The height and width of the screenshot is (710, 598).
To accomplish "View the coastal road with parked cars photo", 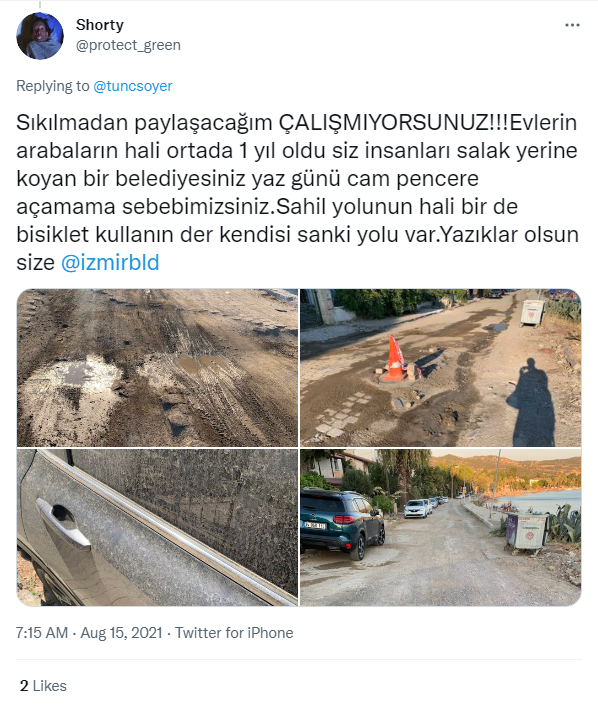I will 440,528.
